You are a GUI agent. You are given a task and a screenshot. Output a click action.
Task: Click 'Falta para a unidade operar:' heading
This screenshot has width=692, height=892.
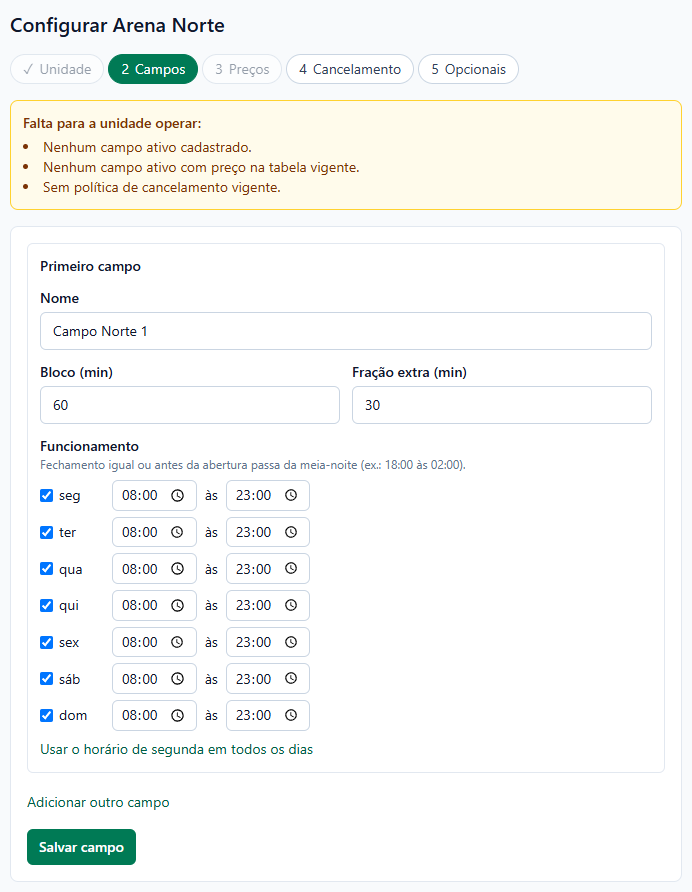pyautogui.click(x=112, y=123)
